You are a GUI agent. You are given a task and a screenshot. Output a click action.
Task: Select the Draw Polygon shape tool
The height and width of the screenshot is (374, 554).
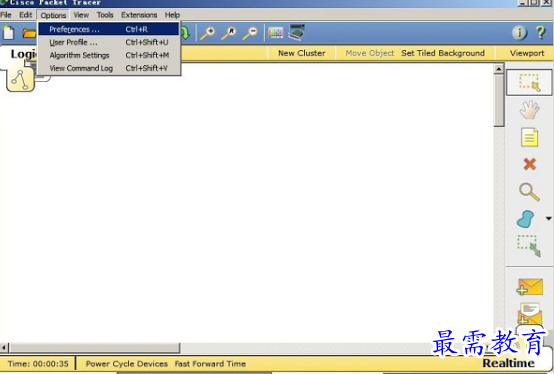[x=525, y=219]
